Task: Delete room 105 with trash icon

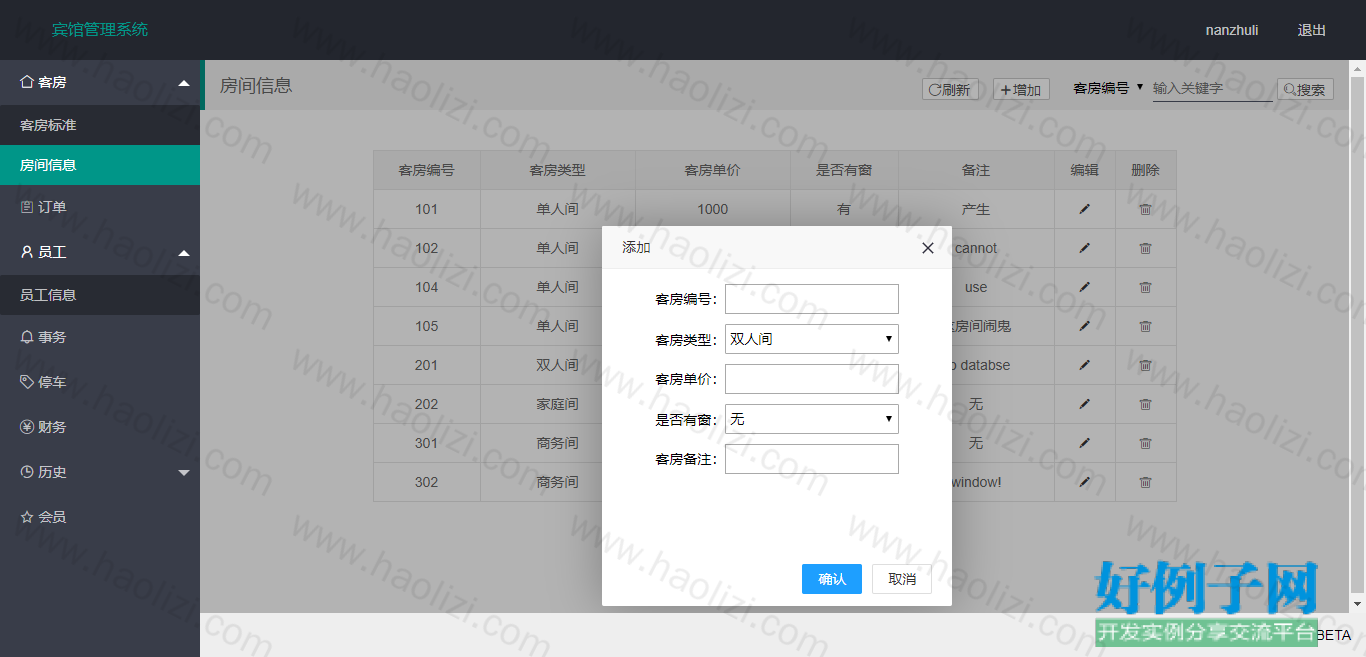Action: [x=1146, y=326]
